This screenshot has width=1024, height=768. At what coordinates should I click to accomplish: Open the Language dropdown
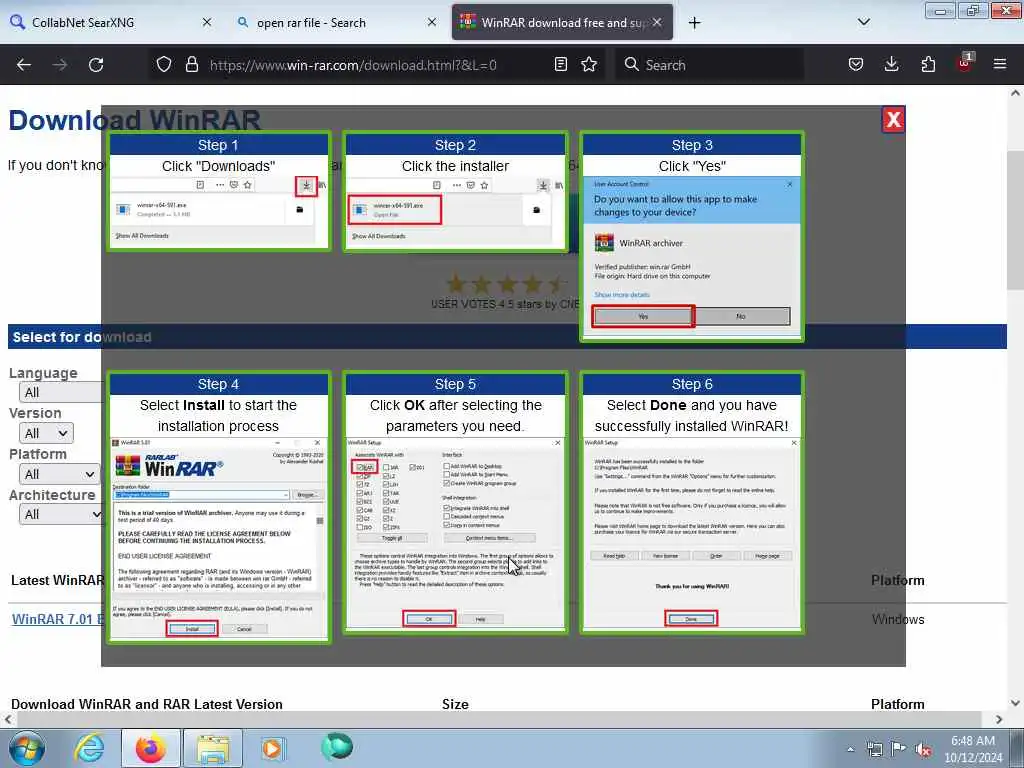[x=61, y=392]
